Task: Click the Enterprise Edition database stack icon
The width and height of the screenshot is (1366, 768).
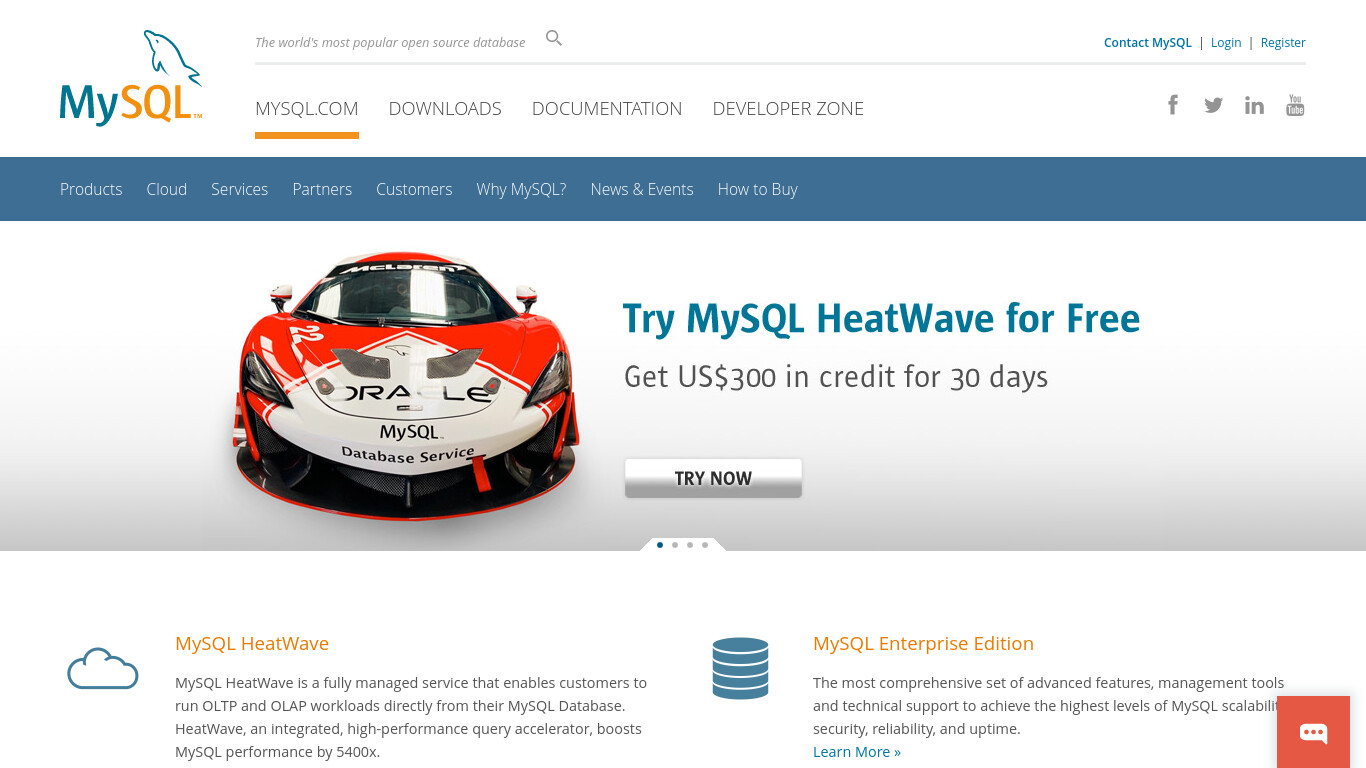Action: pos(740,668)
